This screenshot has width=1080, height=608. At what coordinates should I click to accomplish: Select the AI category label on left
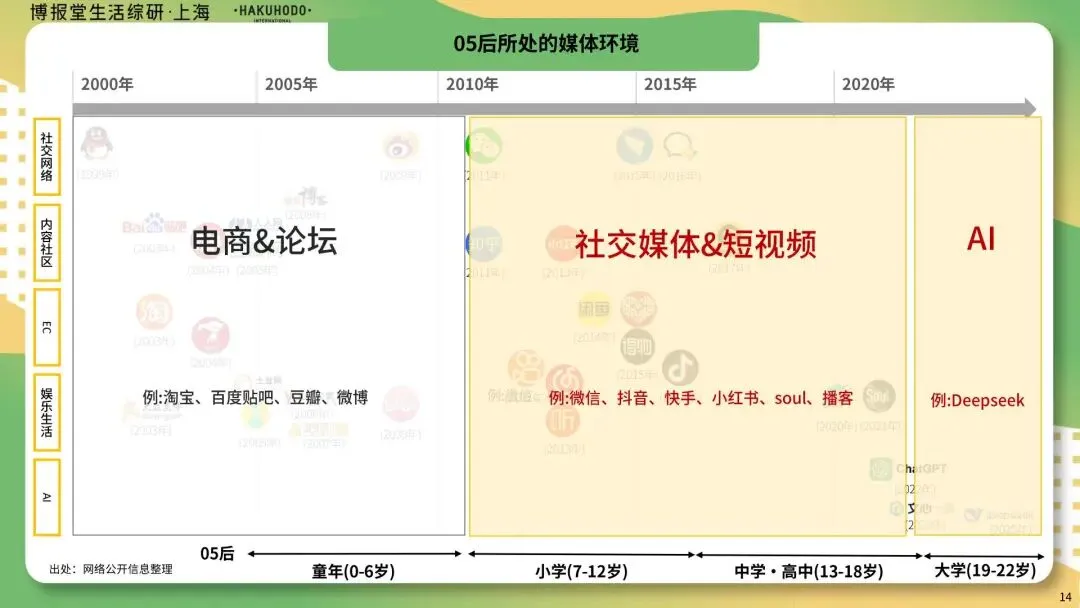(47, 497)
